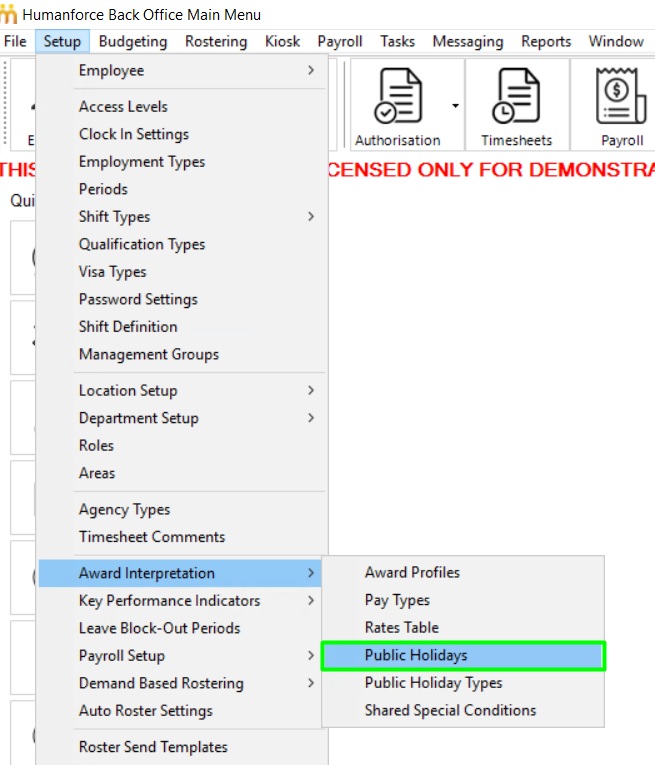Expand the Employee submenu arrow

(311, 70)
